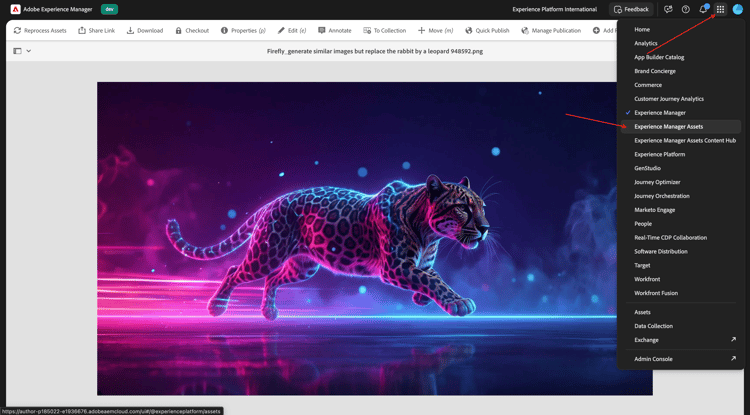The image size is (750, 415).
Task: Click the Feedback button
Action: click(x=631, y=9)
